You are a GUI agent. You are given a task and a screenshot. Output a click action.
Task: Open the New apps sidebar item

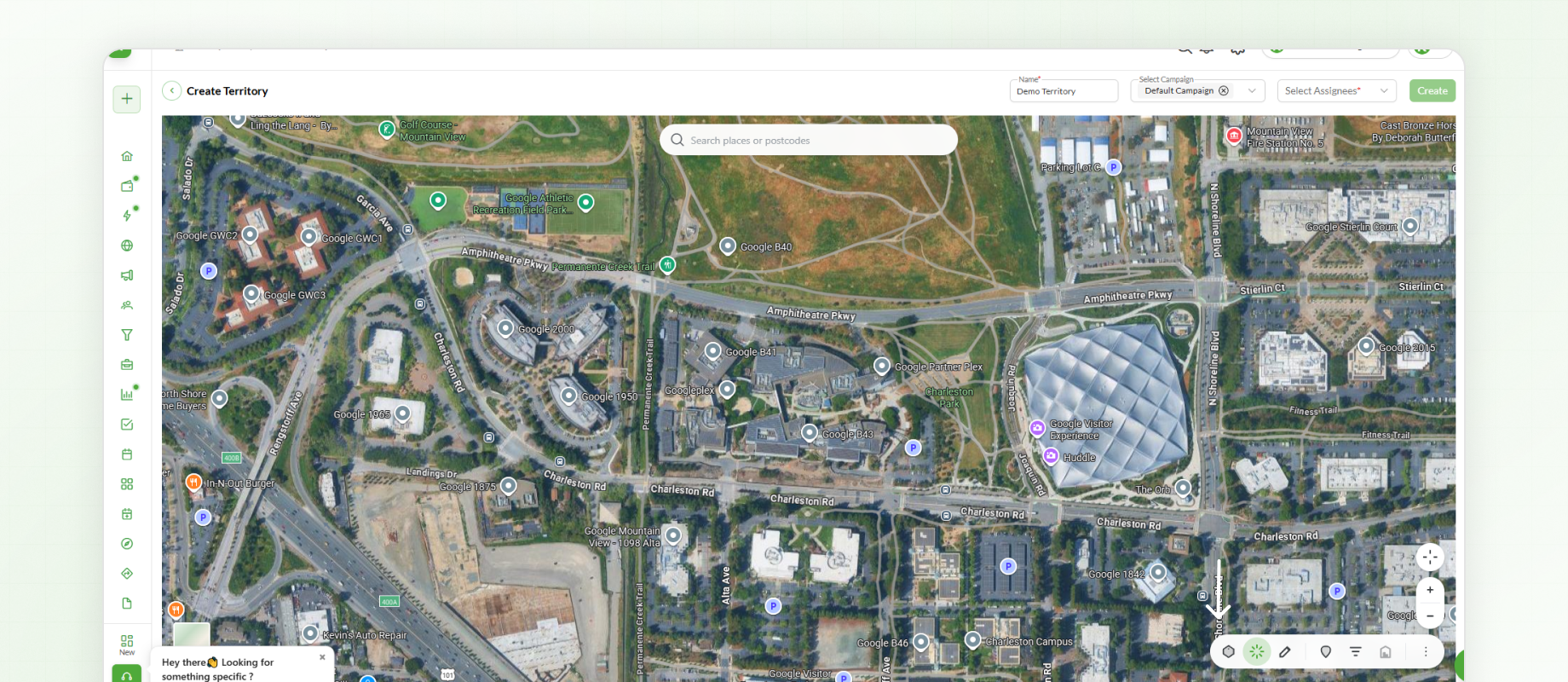(x=127, y=644)
